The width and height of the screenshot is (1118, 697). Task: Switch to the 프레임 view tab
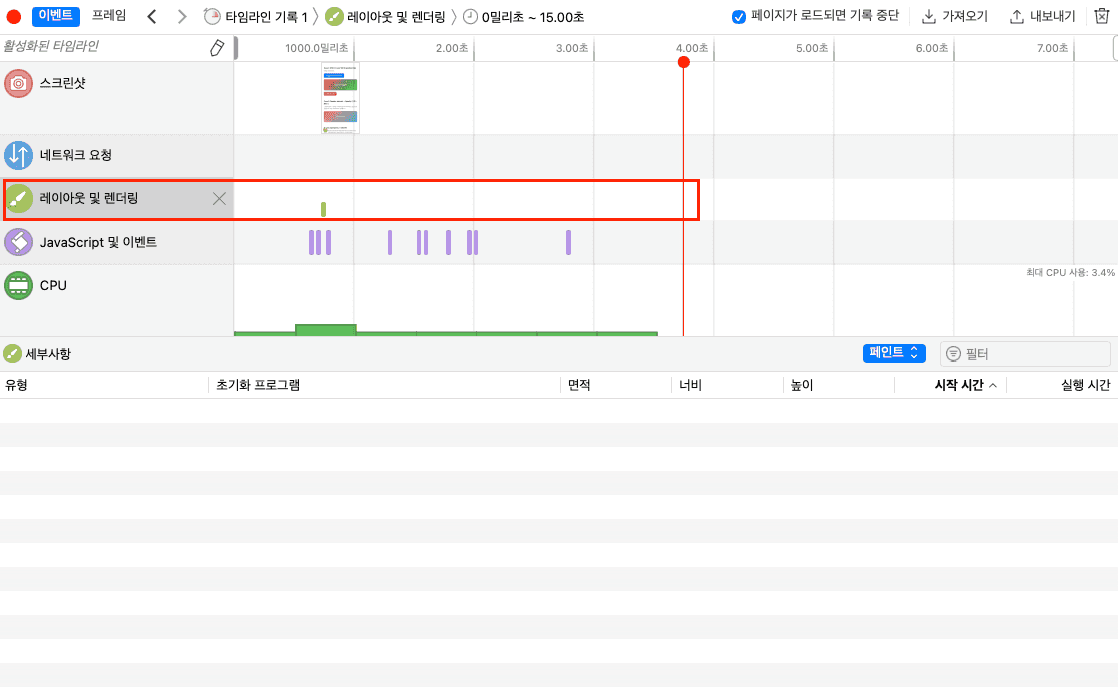[109, 17]
